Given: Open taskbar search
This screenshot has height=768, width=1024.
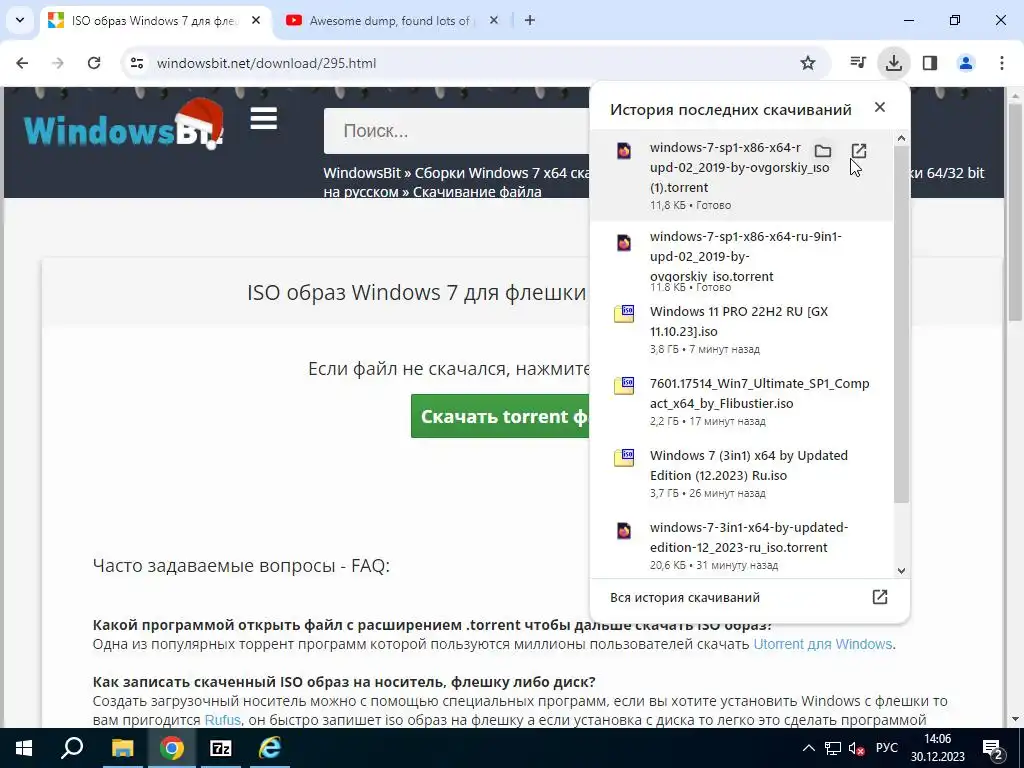Looking at the screenshot, I should [x=72, y=748].
